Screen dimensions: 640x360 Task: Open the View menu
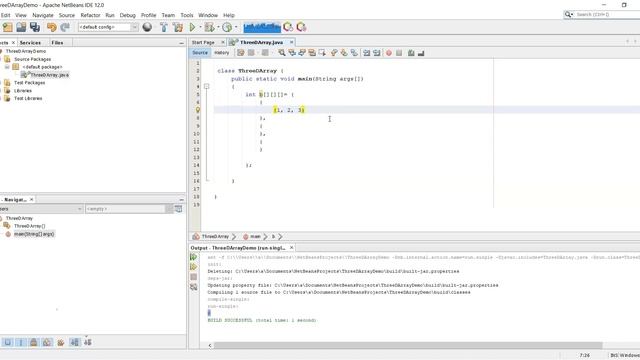point(21,15)
